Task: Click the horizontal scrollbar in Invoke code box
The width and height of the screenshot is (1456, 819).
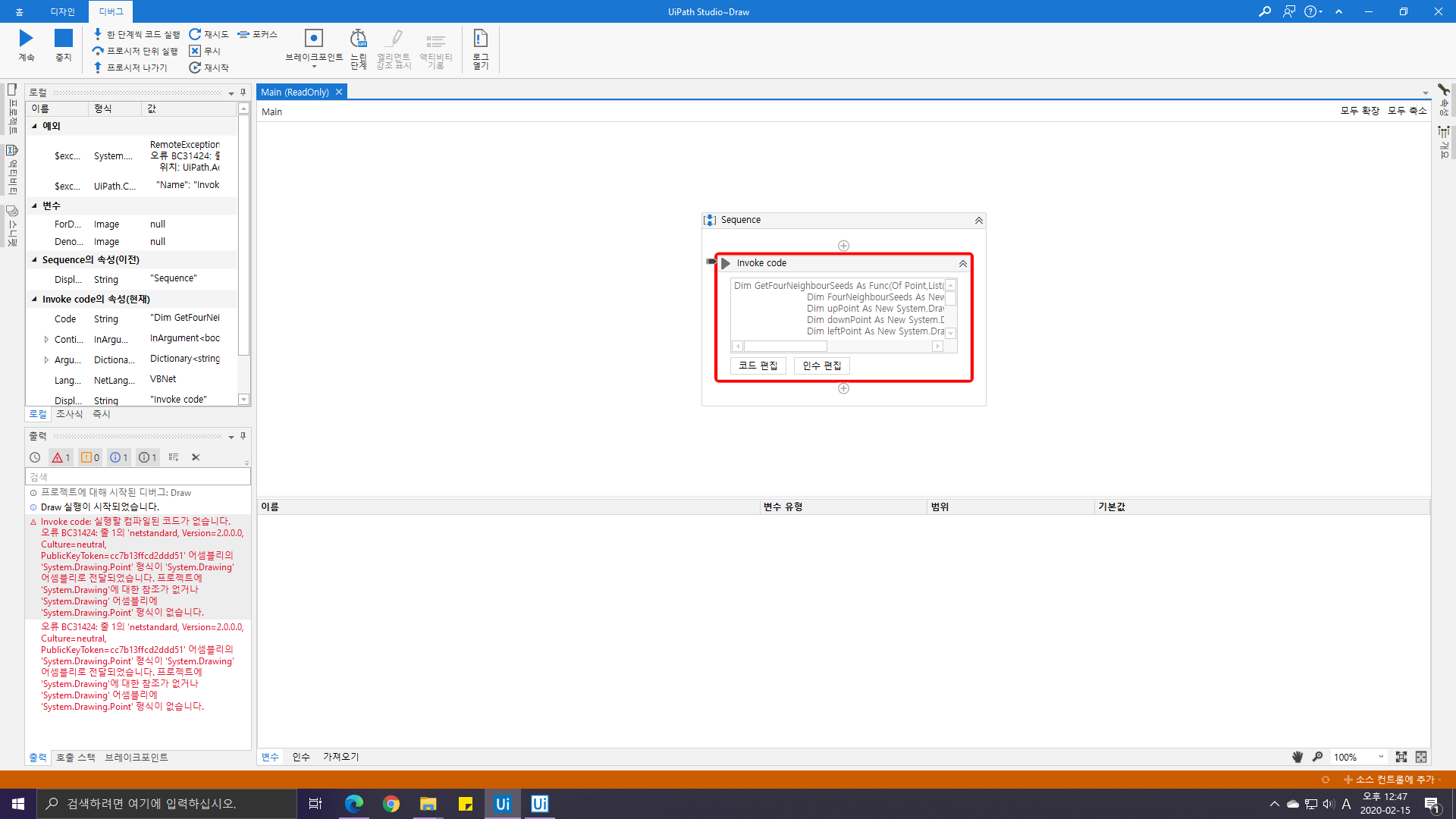Action: pos(785,347)
